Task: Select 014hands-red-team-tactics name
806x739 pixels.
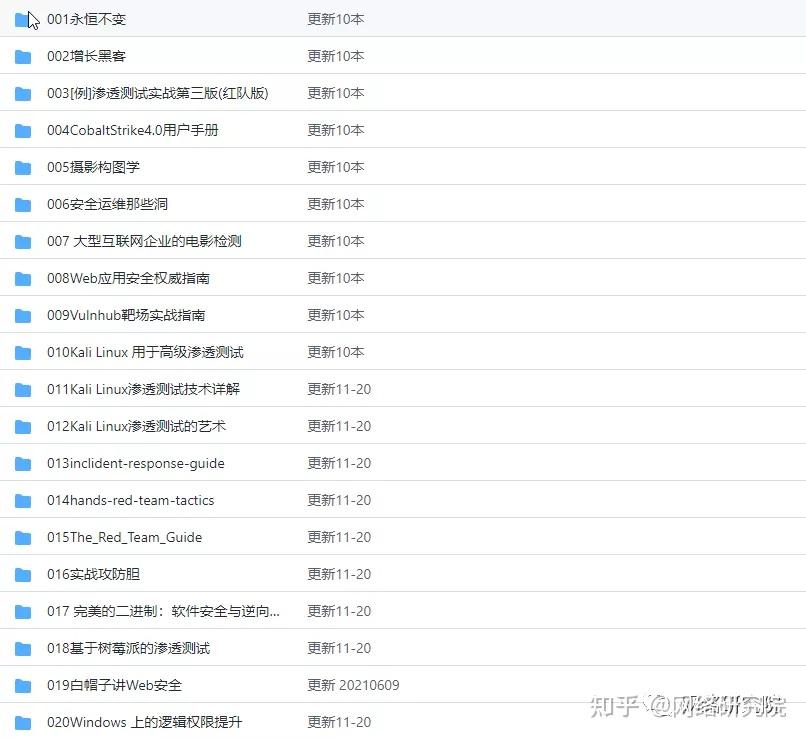Action: [x=131, y=500]
